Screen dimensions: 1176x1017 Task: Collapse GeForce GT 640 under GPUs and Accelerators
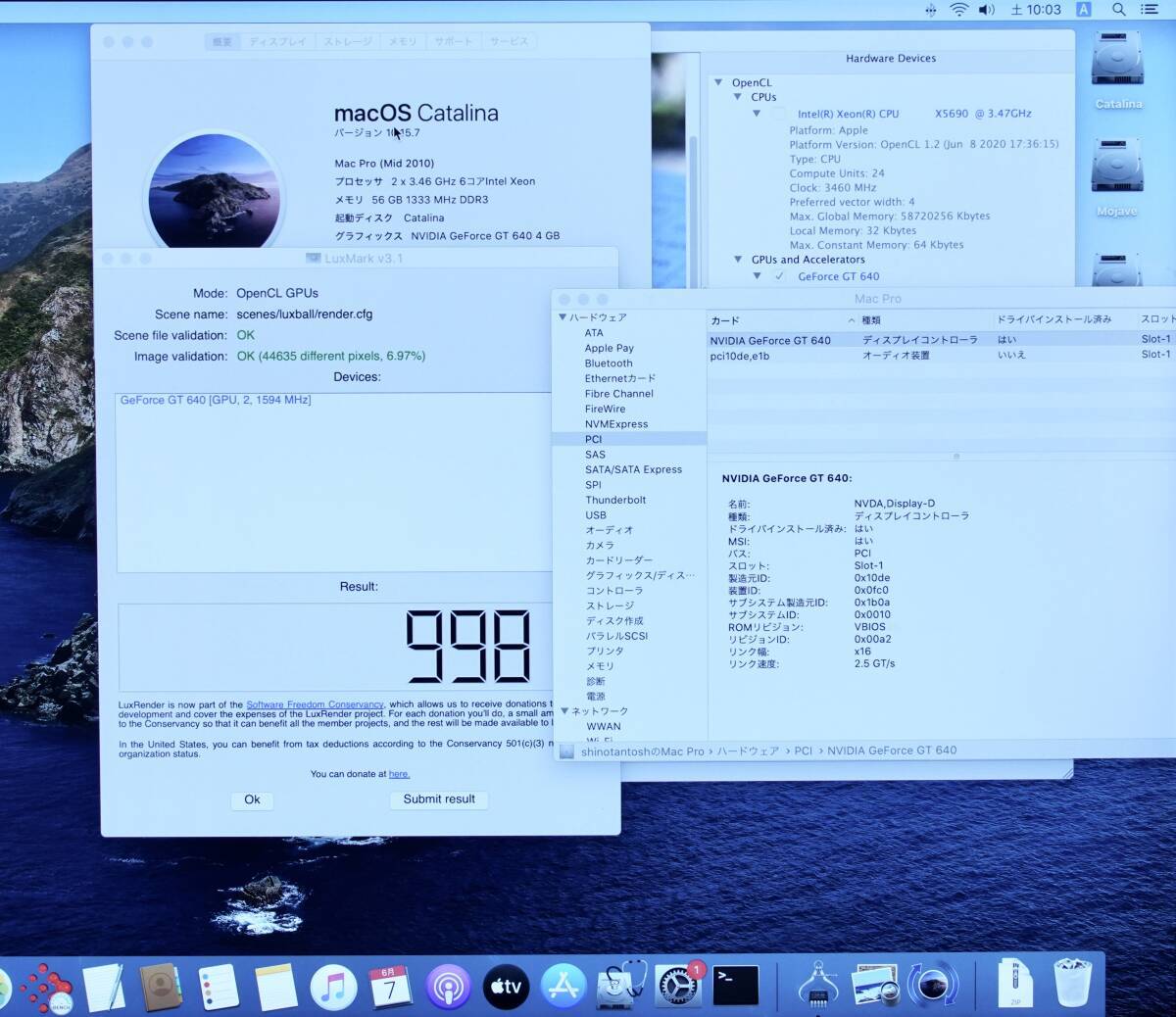click(757, 276)
